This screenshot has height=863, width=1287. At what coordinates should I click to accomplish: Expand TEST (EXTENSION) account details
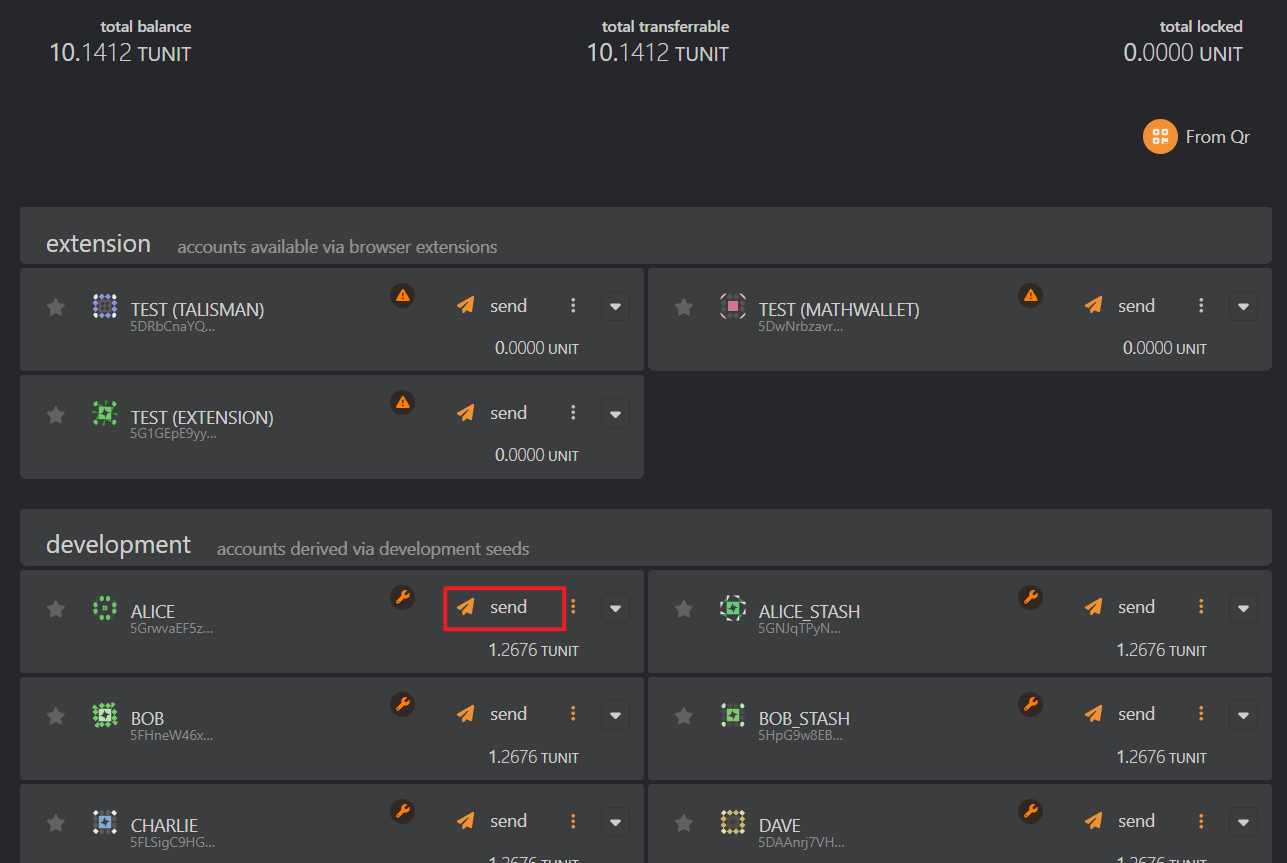pyautogui.click(x=615, y=414)
